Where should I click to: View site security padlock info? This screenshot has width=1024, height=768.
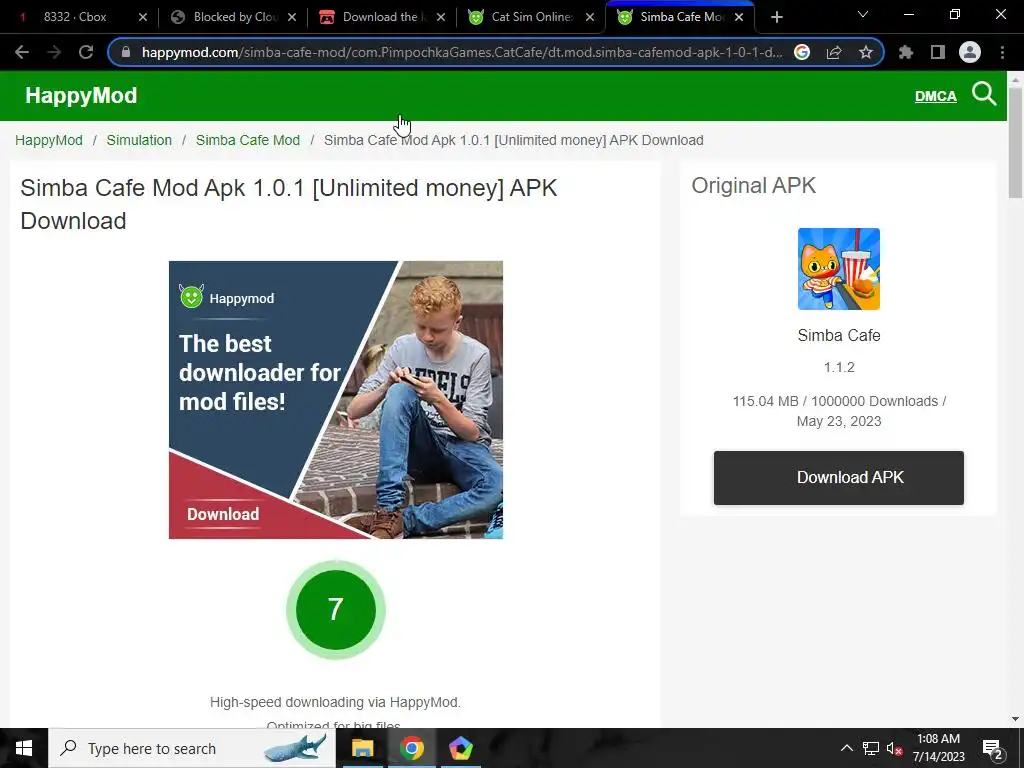[x=126, y=52]
